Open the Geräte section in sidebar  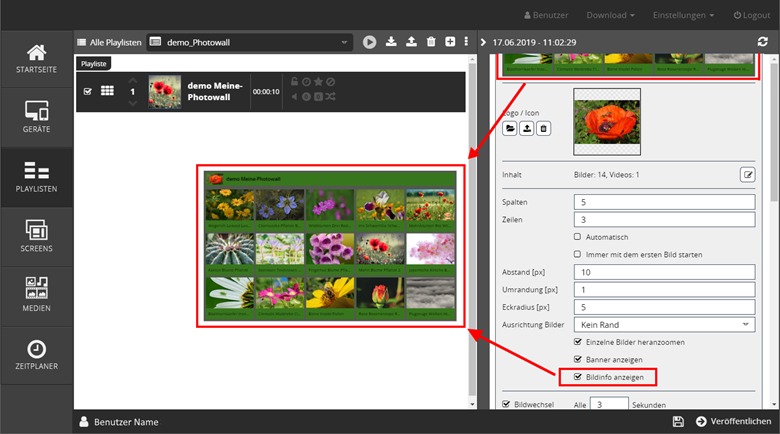click(x=36, y=118)
